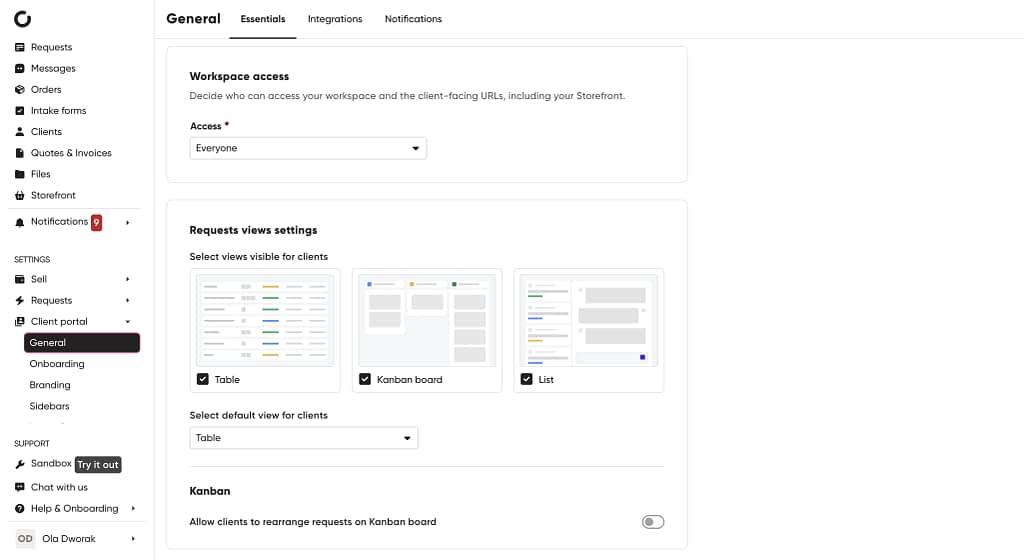Image resolution: width=1024 pixels, height=560 pixels.
Task: Click the Storefront basket icon
Action: [20, 195]
